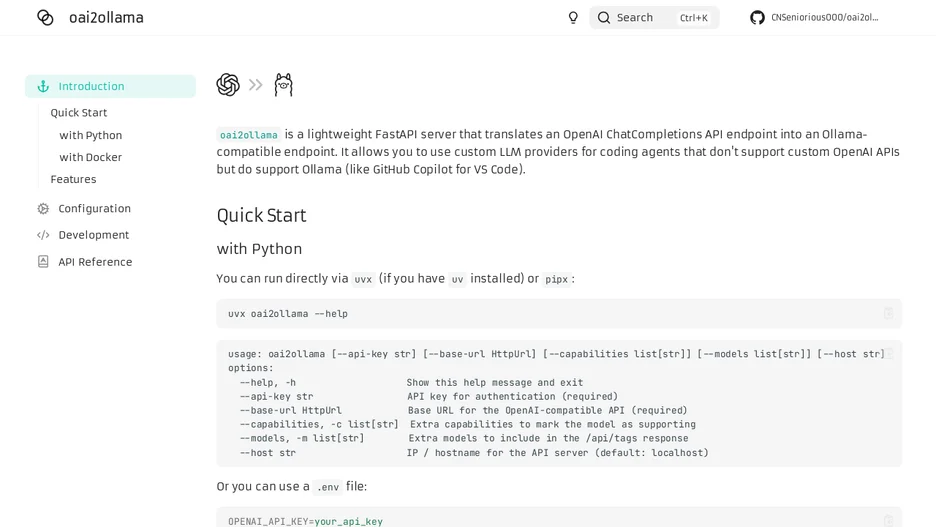This screenshot has width=936, height=527.
Task: Click the inline uvx code tag
Action: pos(363,279)
